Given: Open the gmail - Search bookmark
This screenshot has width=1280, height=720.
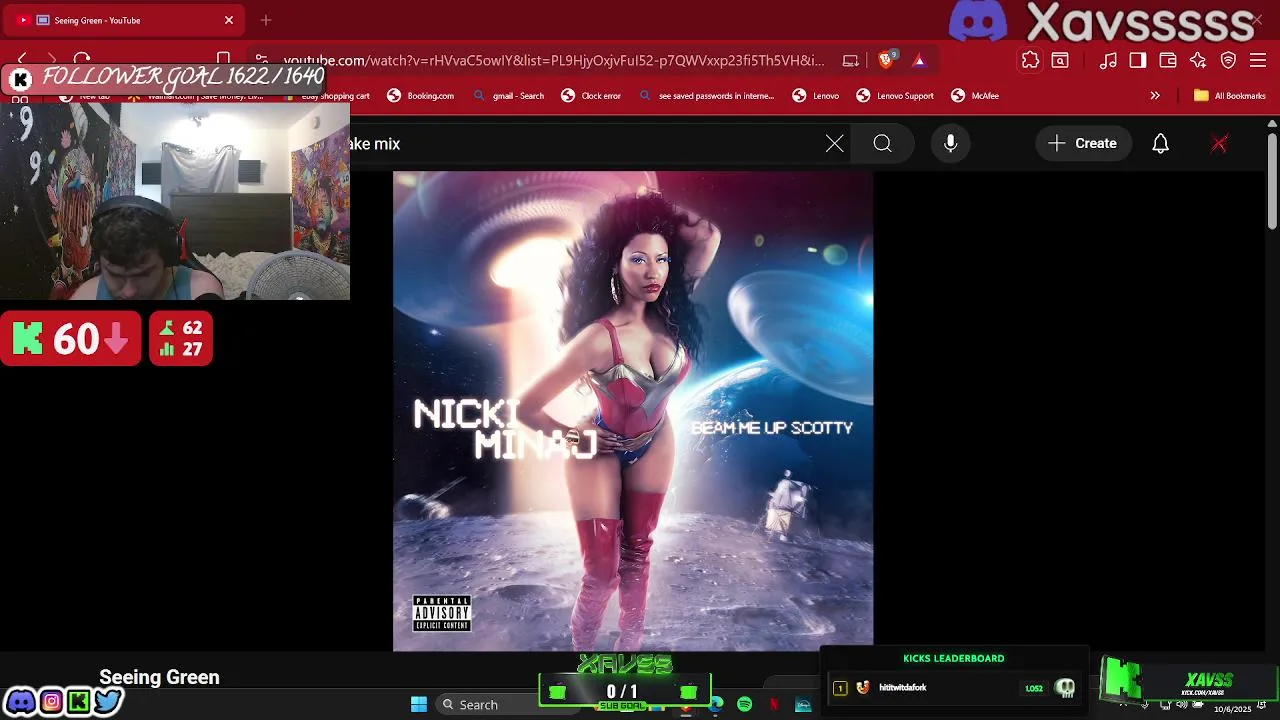Looking at the screenshot, I should pyautogui.click(x=508, y=96).
